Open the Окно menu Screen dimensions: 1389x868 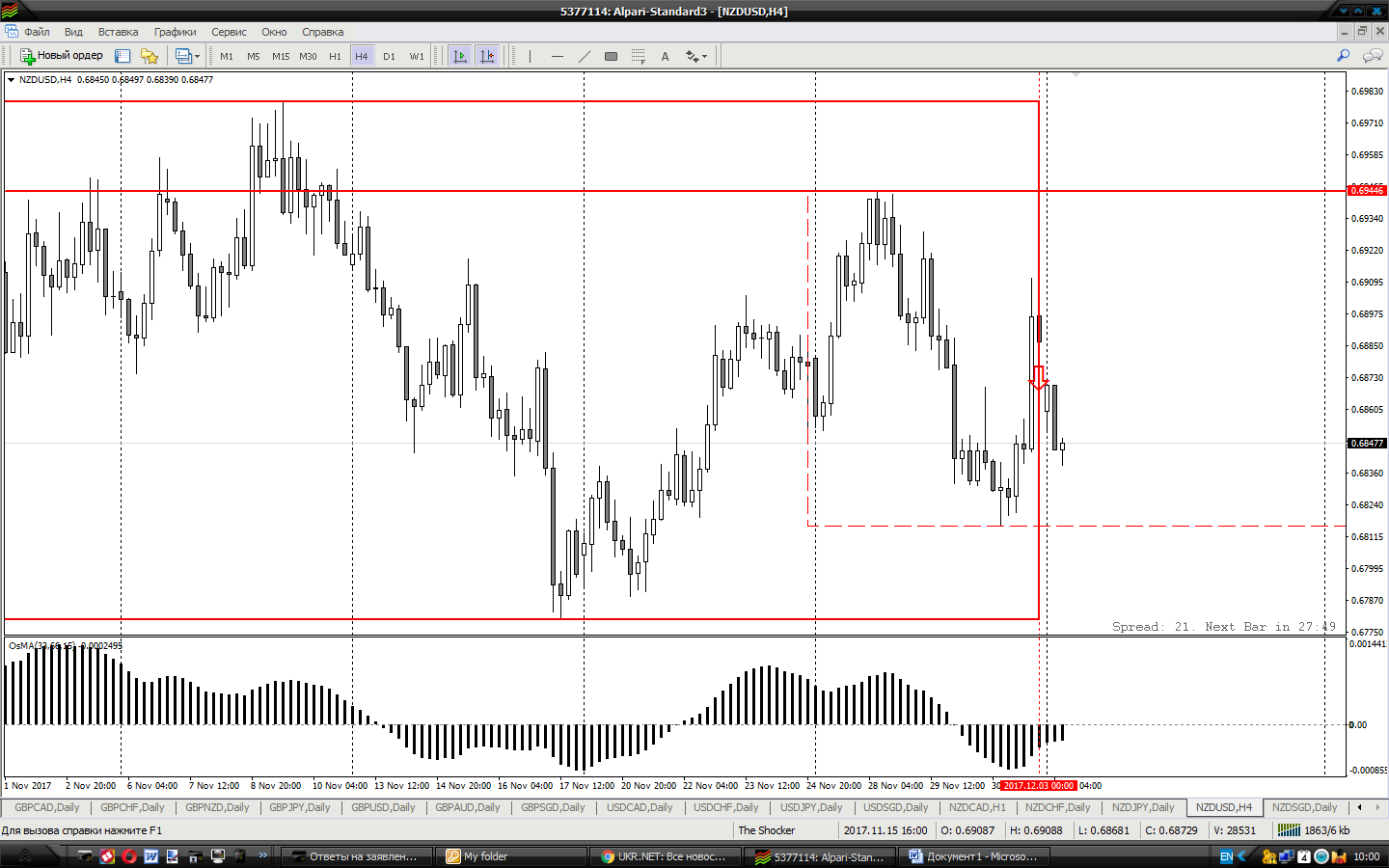(274, 32)
